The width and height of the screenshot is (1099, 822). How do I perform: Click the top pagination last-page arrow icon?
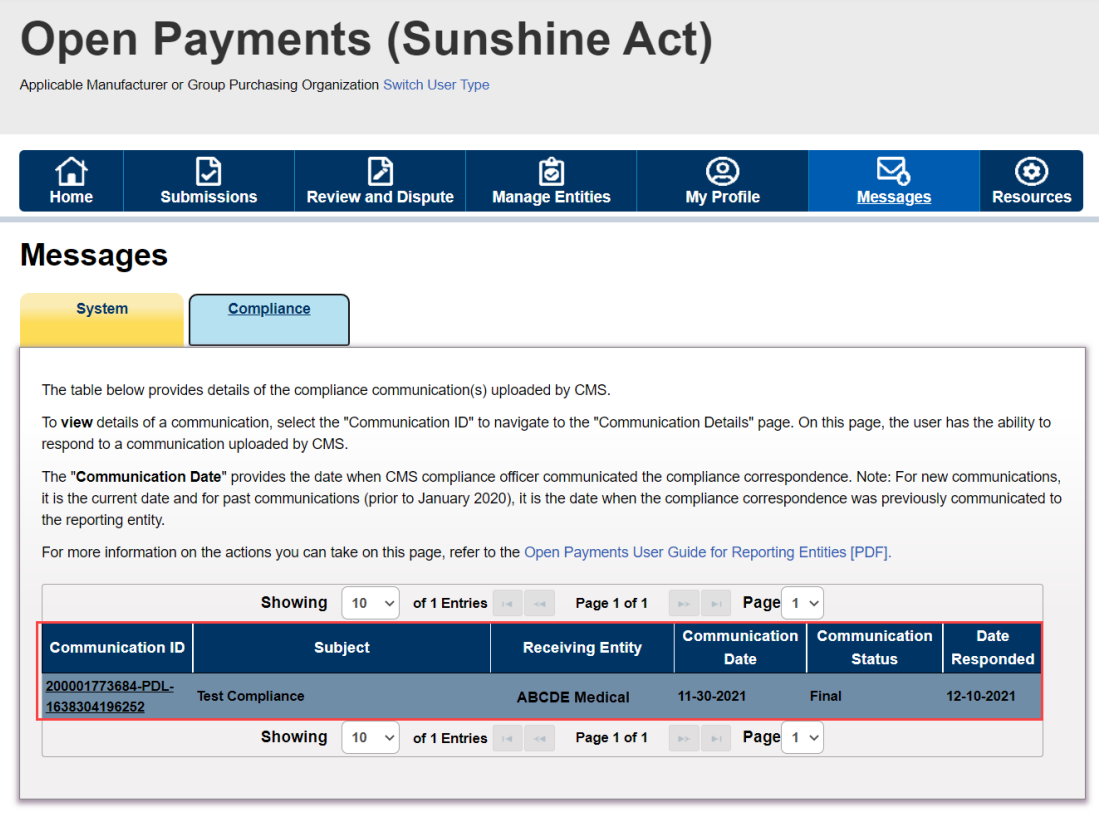pyautogui.click(x=716, y=604)
